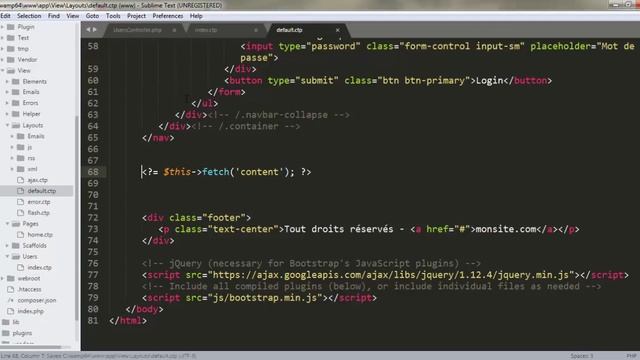The image size is (640, 360).
Task: Click the googleapis jQuery URL on line 77
Action: coord(391,275)
